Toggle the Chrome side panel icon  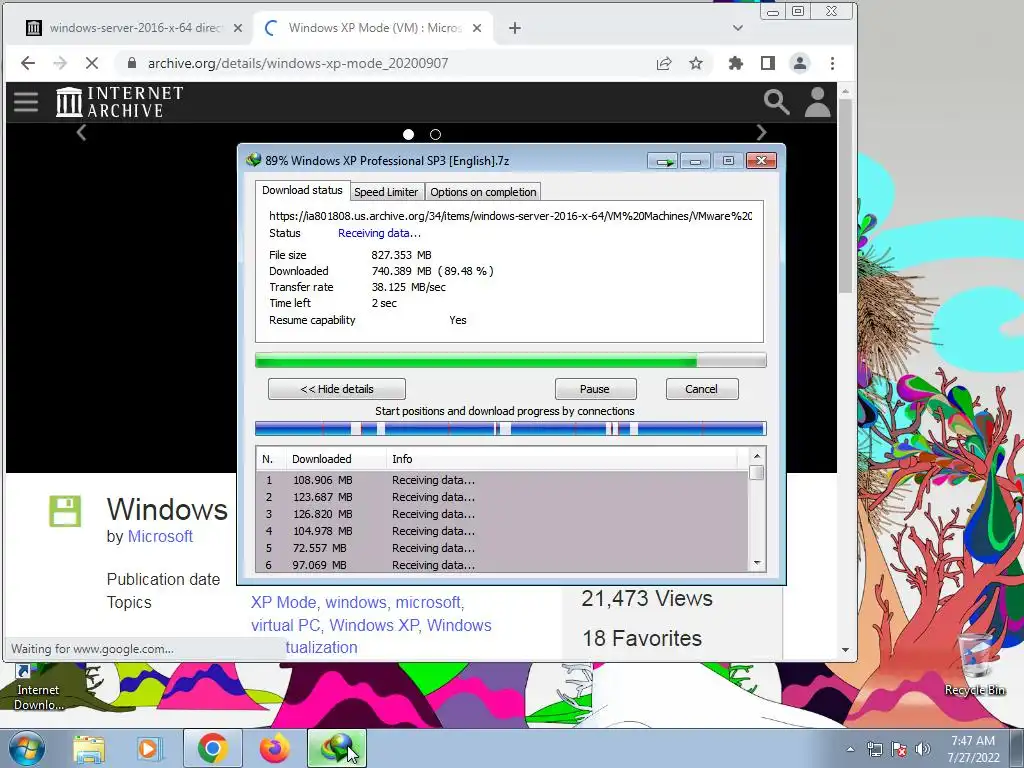click(x=767, y=63)
